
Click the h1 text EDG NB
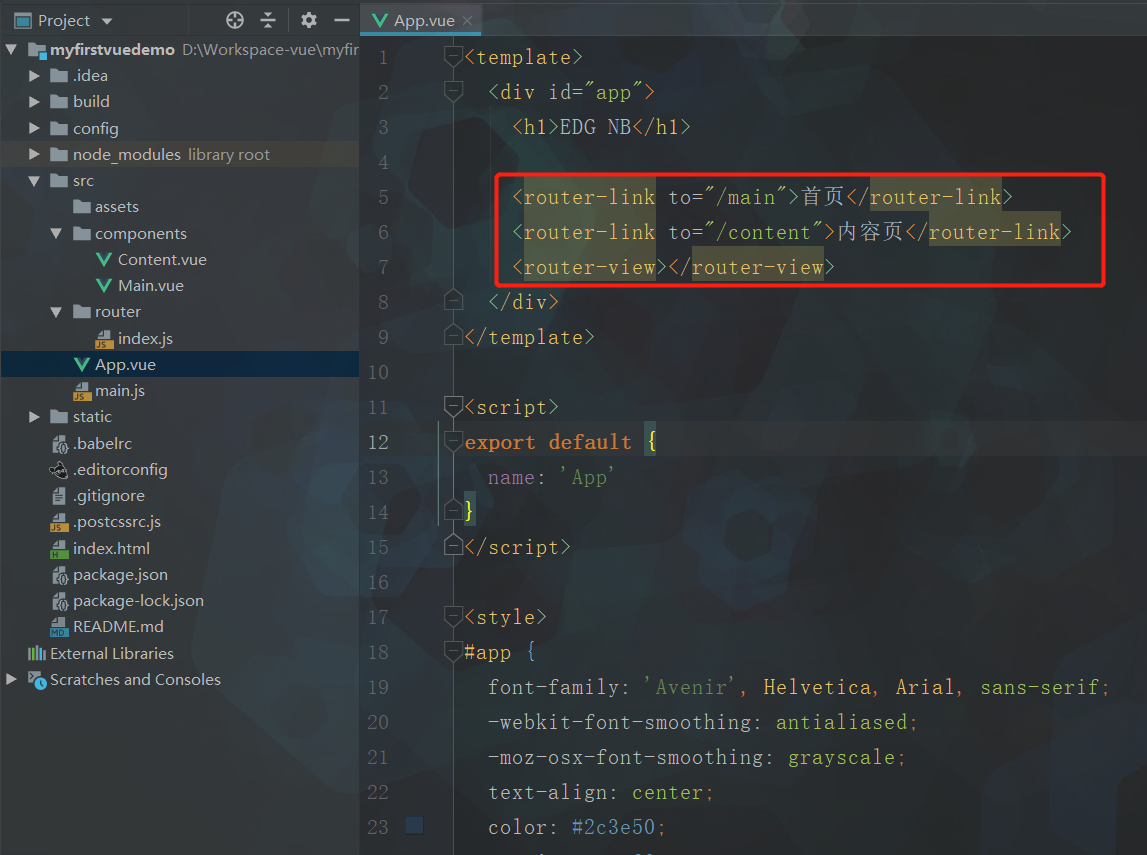click(x=595, y=127)
